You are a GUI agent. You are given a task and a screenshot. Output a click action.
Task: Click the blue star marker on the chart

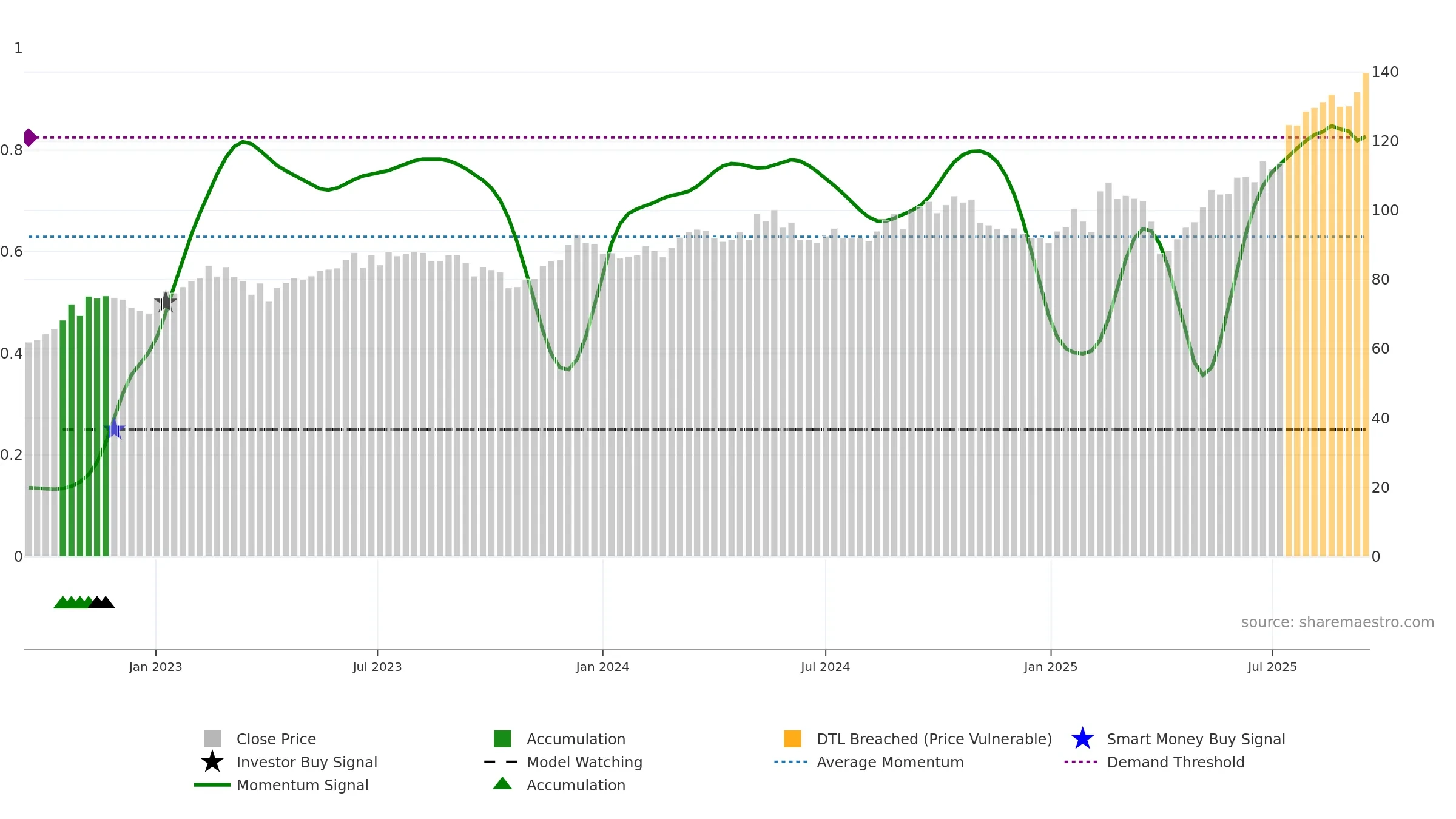click(x=114, y=429)
